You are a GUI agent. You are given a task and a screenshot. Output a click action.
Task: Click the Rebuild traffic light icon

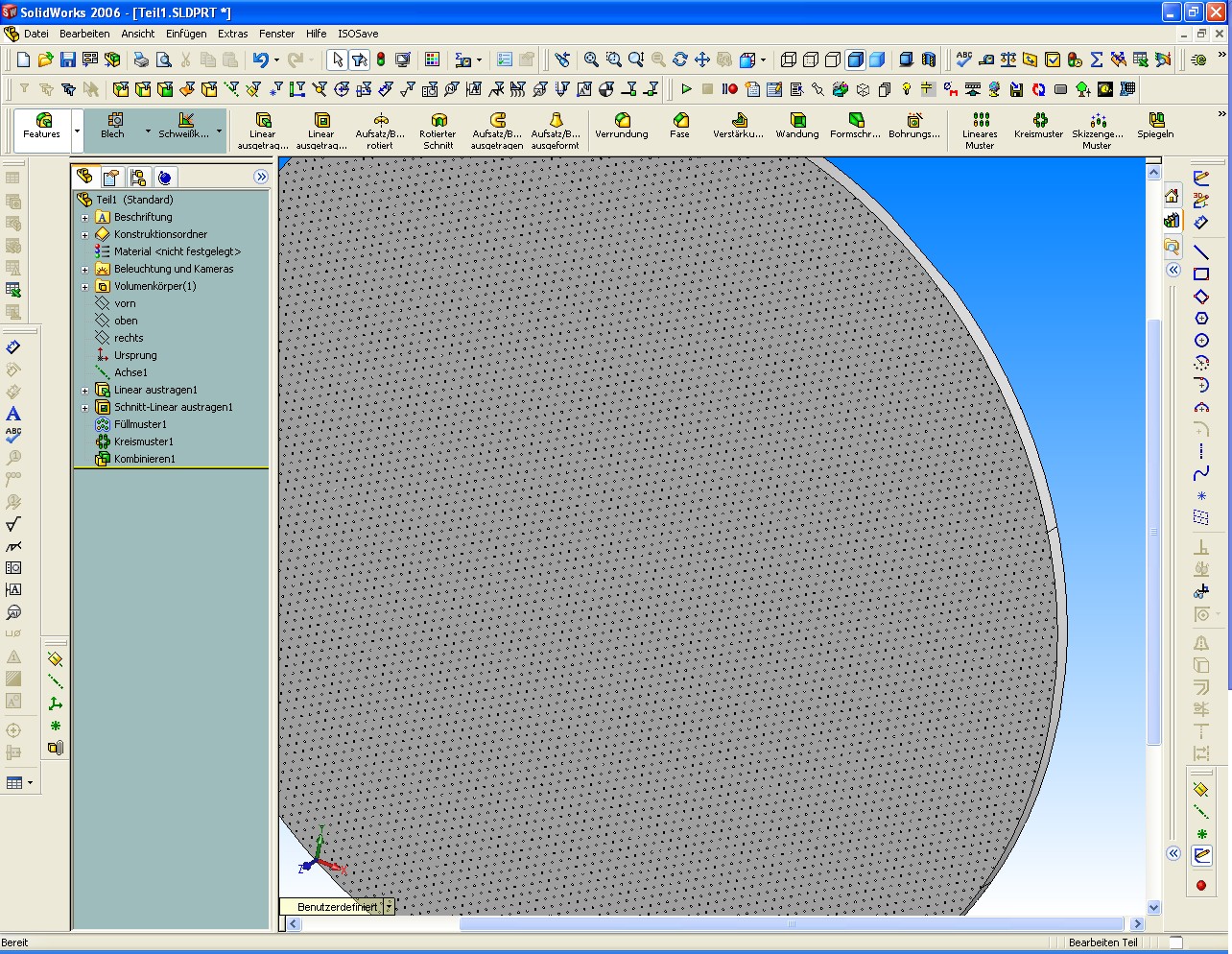click(x=381, y=60)
